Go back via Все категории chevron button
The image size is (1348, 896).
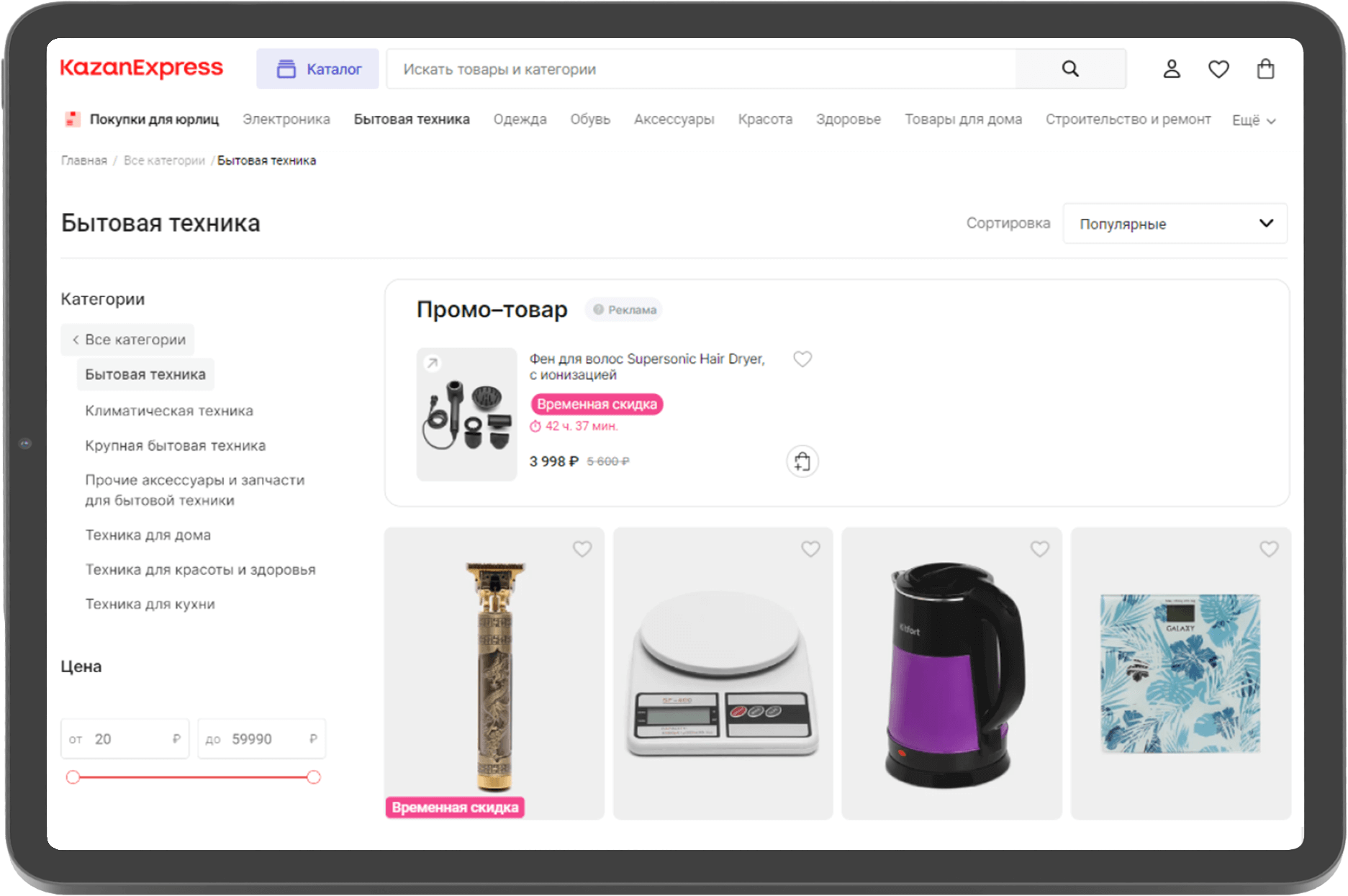click(x=127, y=340)
